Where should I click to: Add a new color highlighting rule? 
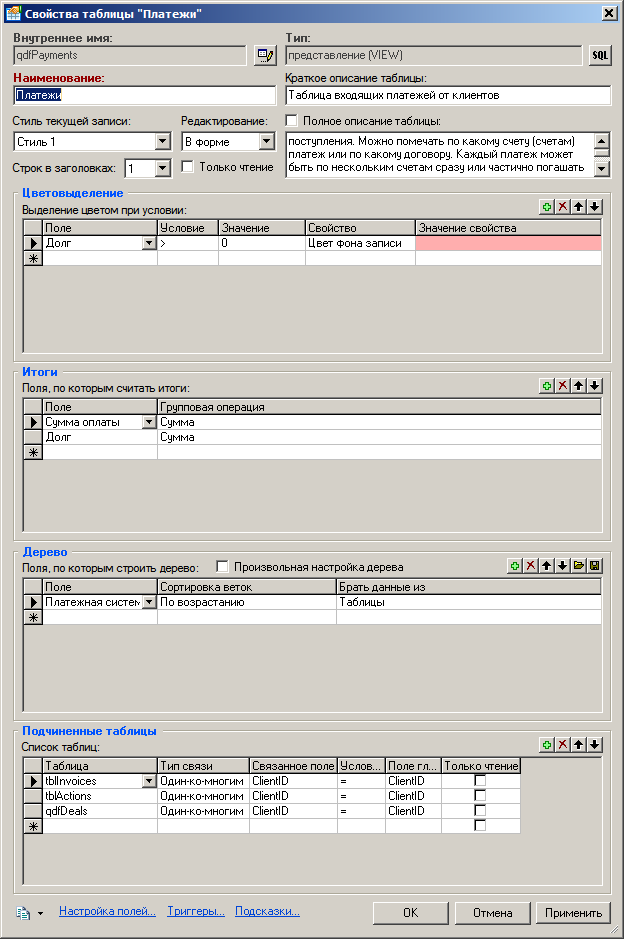click(546, 206)
